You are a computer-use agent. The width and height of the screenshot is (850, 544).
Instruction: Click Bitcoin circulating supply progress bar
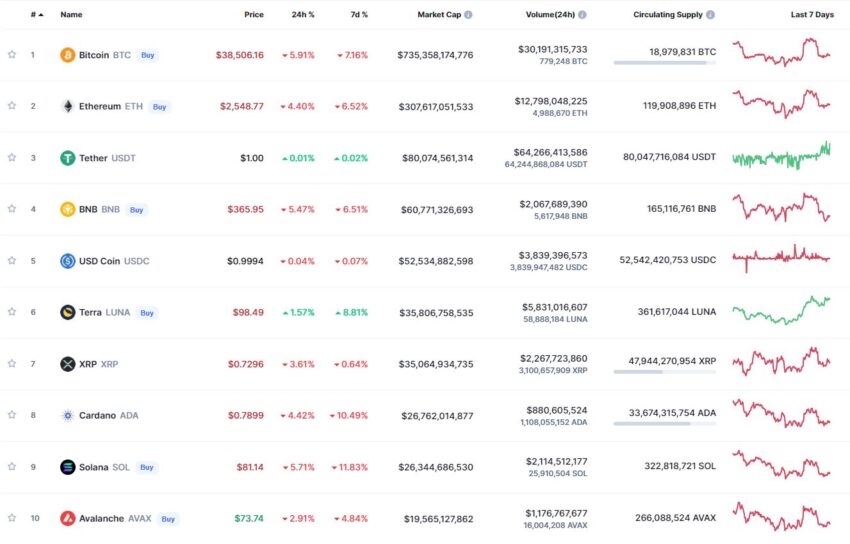665,63
